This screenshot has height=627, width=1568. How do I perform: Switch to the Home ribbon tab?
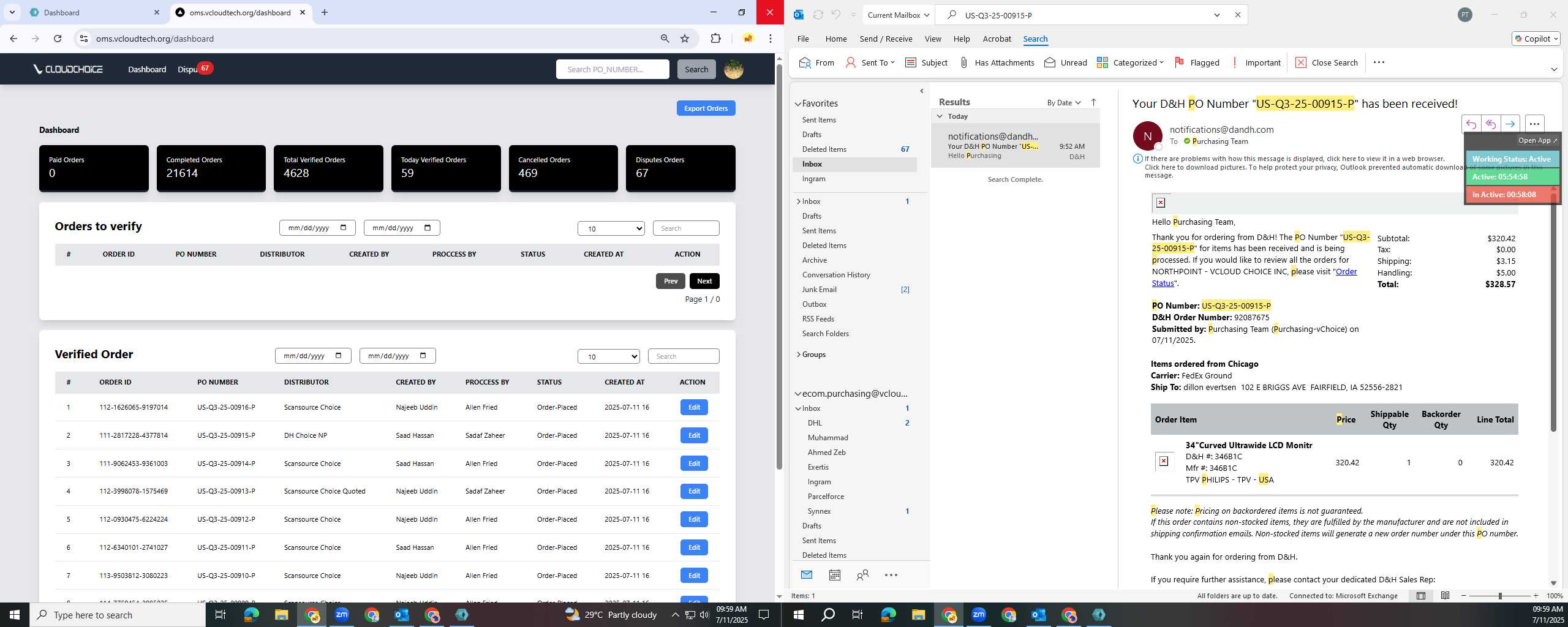(836, 39)
